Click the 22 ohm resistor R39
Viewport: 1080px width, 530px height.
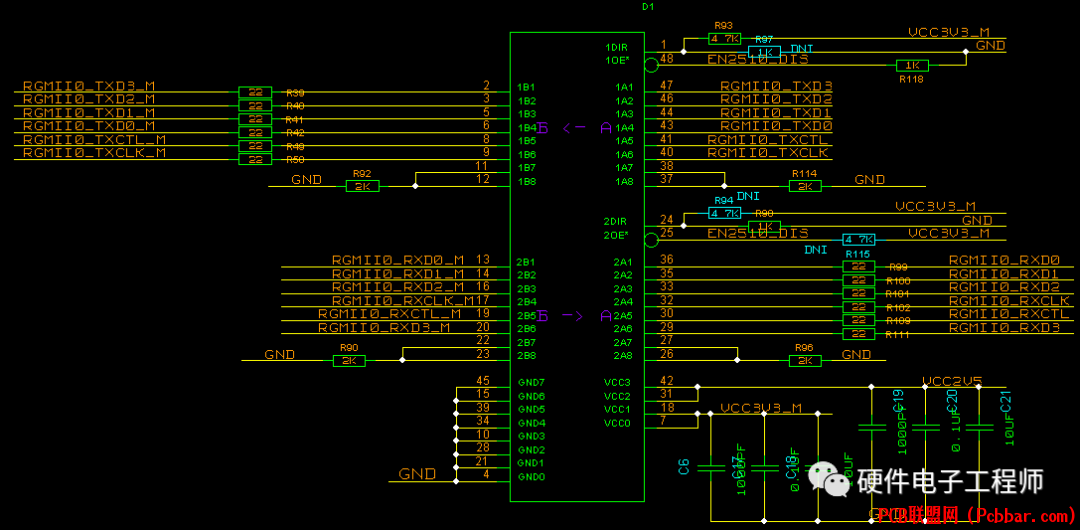point(255,92)
